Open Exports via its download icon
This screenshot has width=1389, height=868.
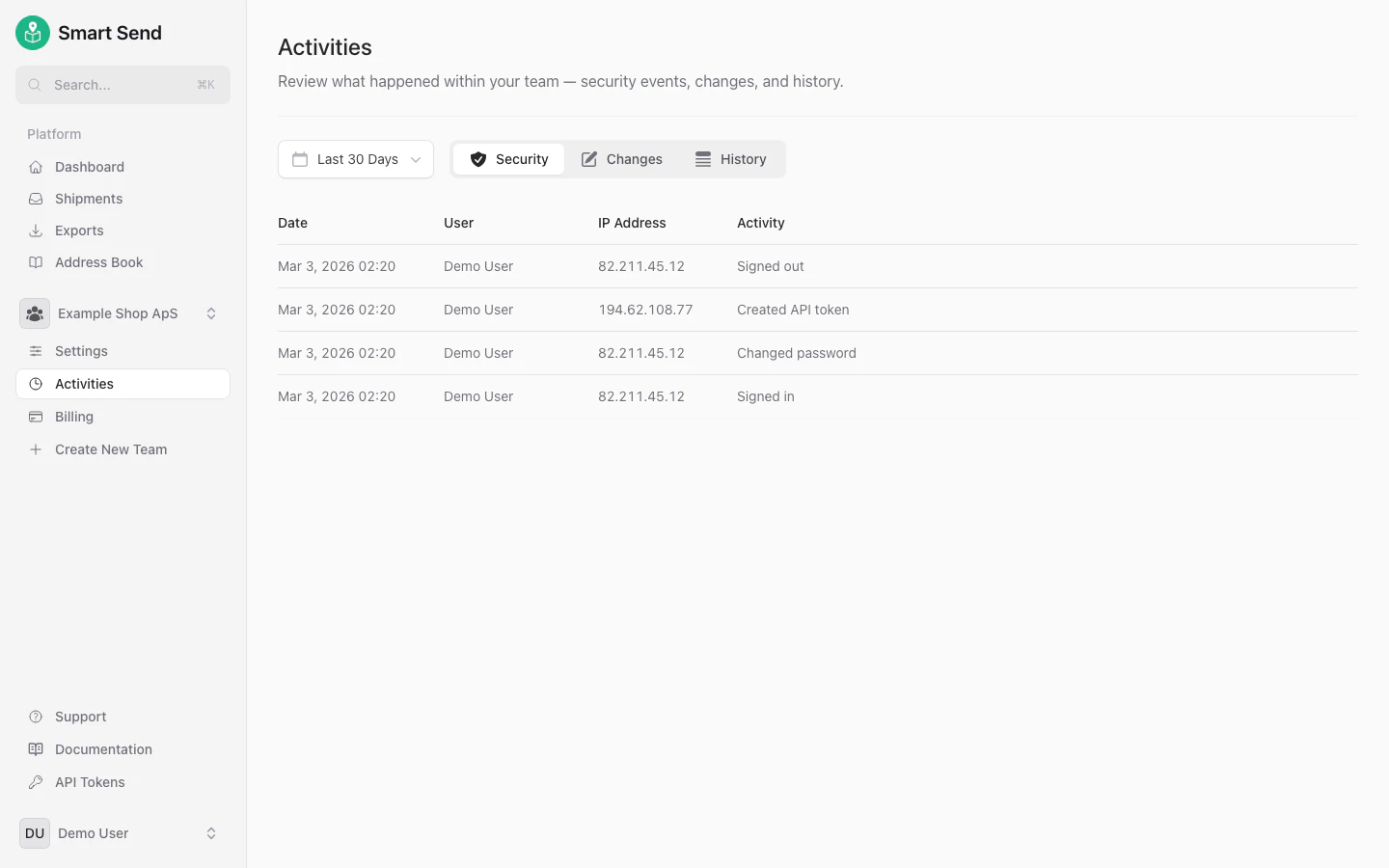[35, 231]
